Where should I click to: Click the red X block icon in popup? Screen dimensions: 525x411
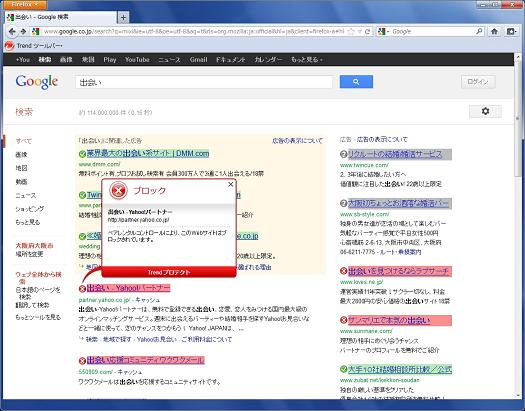click(118, 190)
